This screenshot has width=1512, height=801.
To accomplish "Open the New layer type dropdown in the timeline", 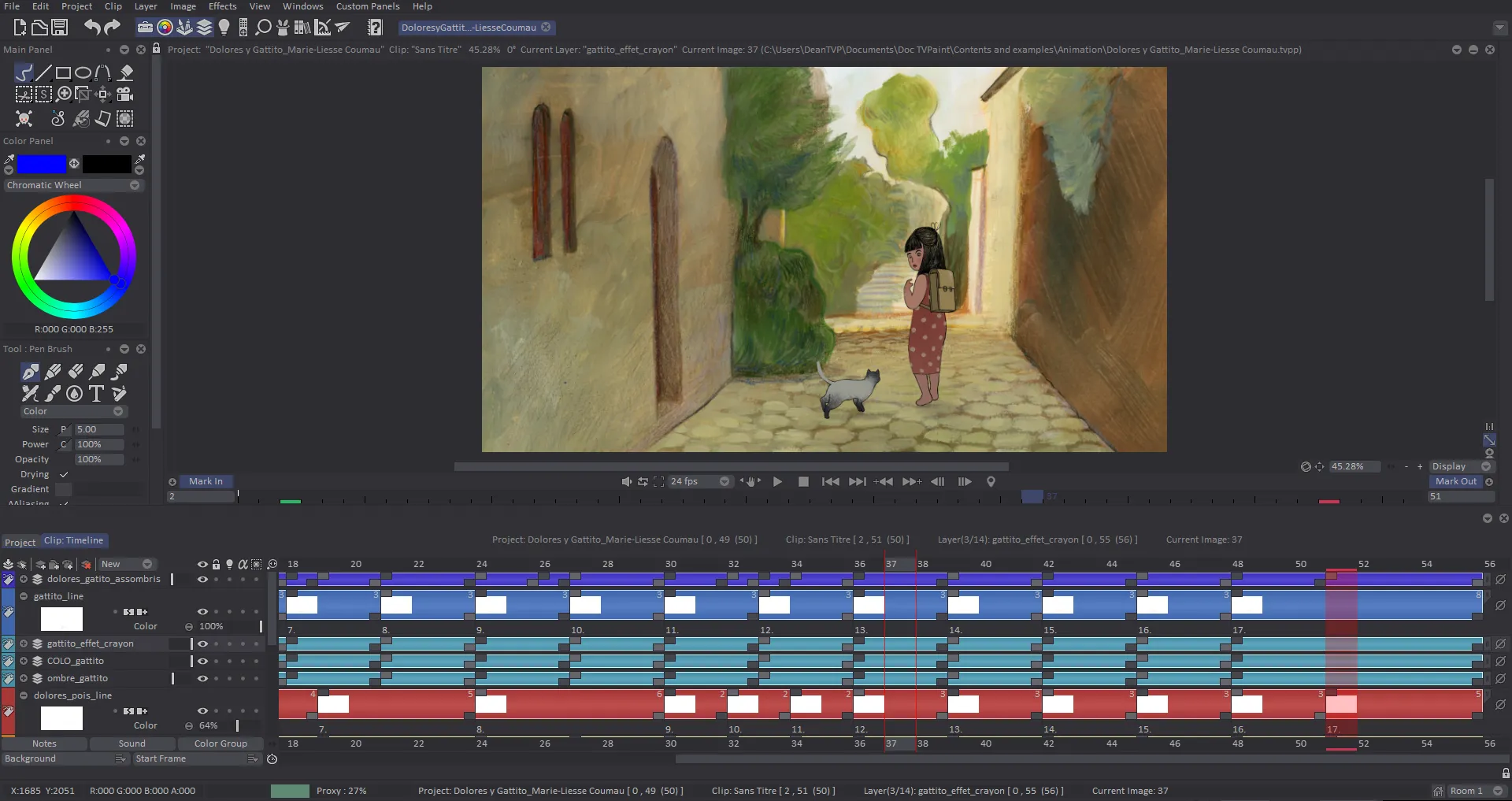I will 126,564.
